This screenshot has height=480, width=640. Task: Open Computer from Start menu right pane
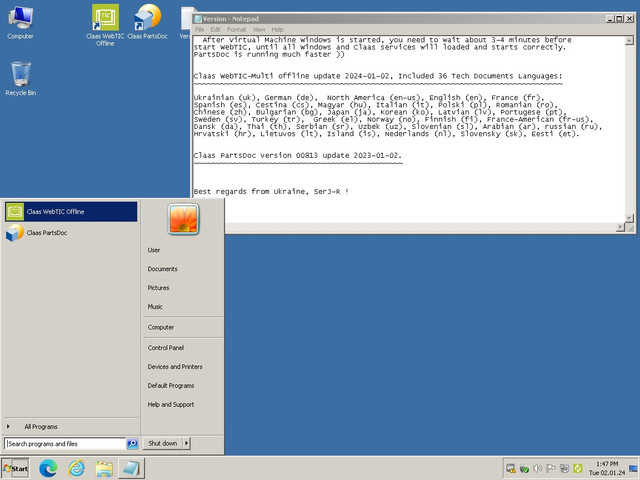click(x=161, y=327)
